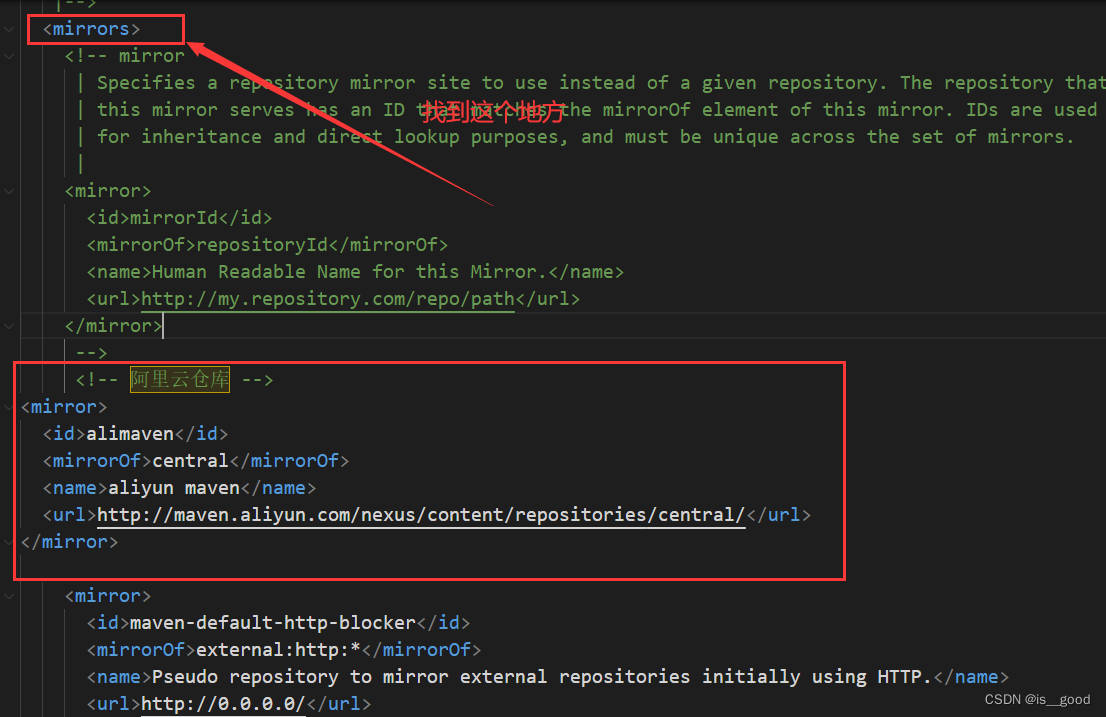This screenshot has width=1106, height=717.
Task: Collapse <mirror> block containing maven-default-http-blocker
Action: point(9,596)
